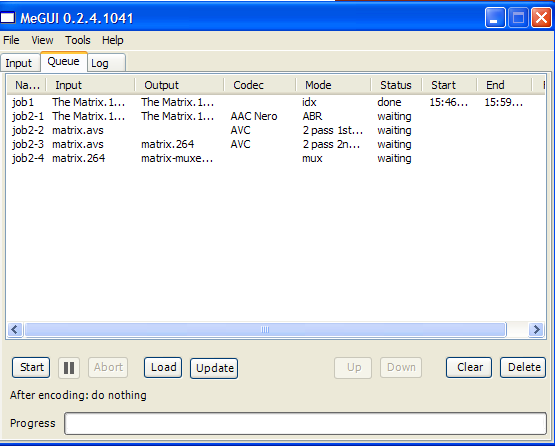Open the View menu
This screenshot has width=555, height=446.
point(42,40)
